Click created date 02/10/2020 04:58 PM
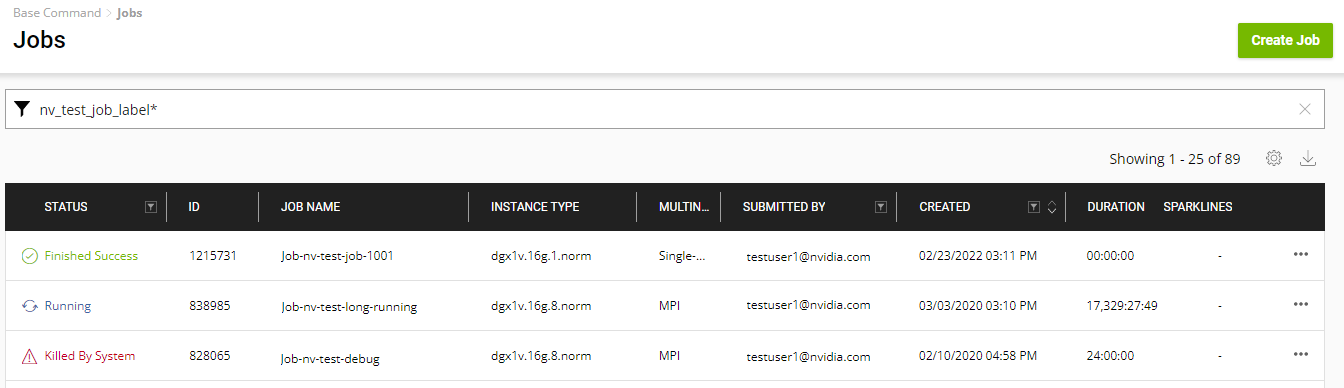The height and width of the screenshot is (388, 1344). tap(978, 355)
